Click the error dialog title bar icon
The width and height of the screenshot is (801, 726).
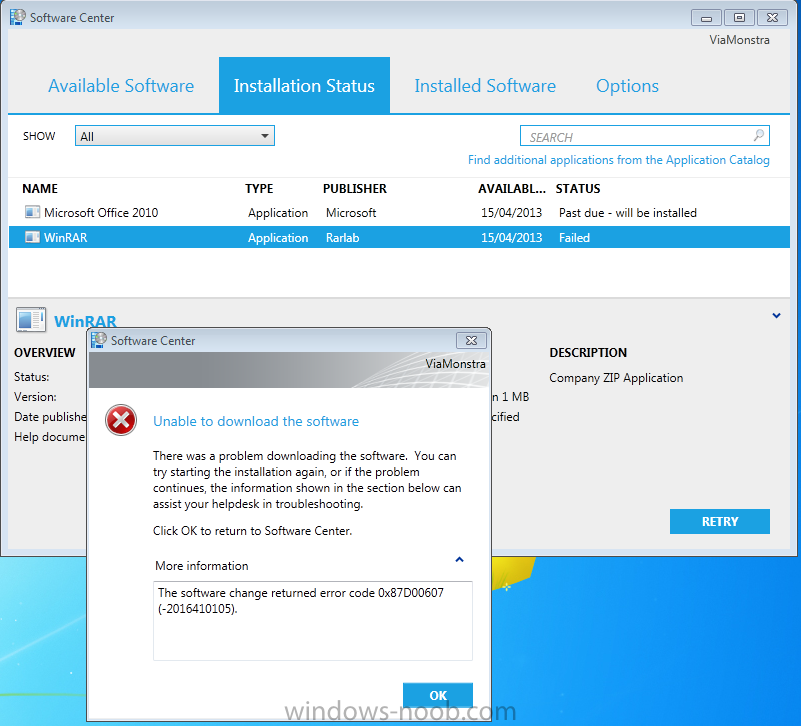point(99,340)
